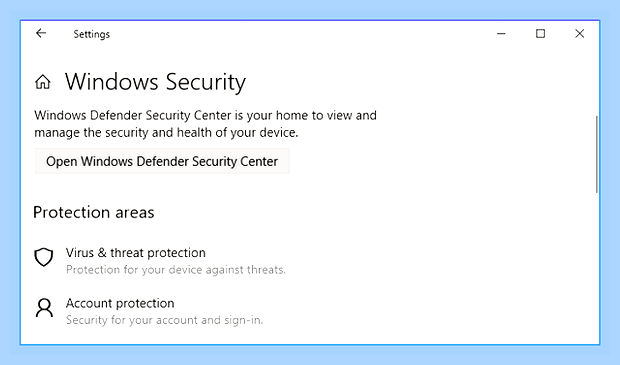The height and width of the screenshot is (365, 620).
Task: Minimize the Settings window
Action: click(501, 34)
